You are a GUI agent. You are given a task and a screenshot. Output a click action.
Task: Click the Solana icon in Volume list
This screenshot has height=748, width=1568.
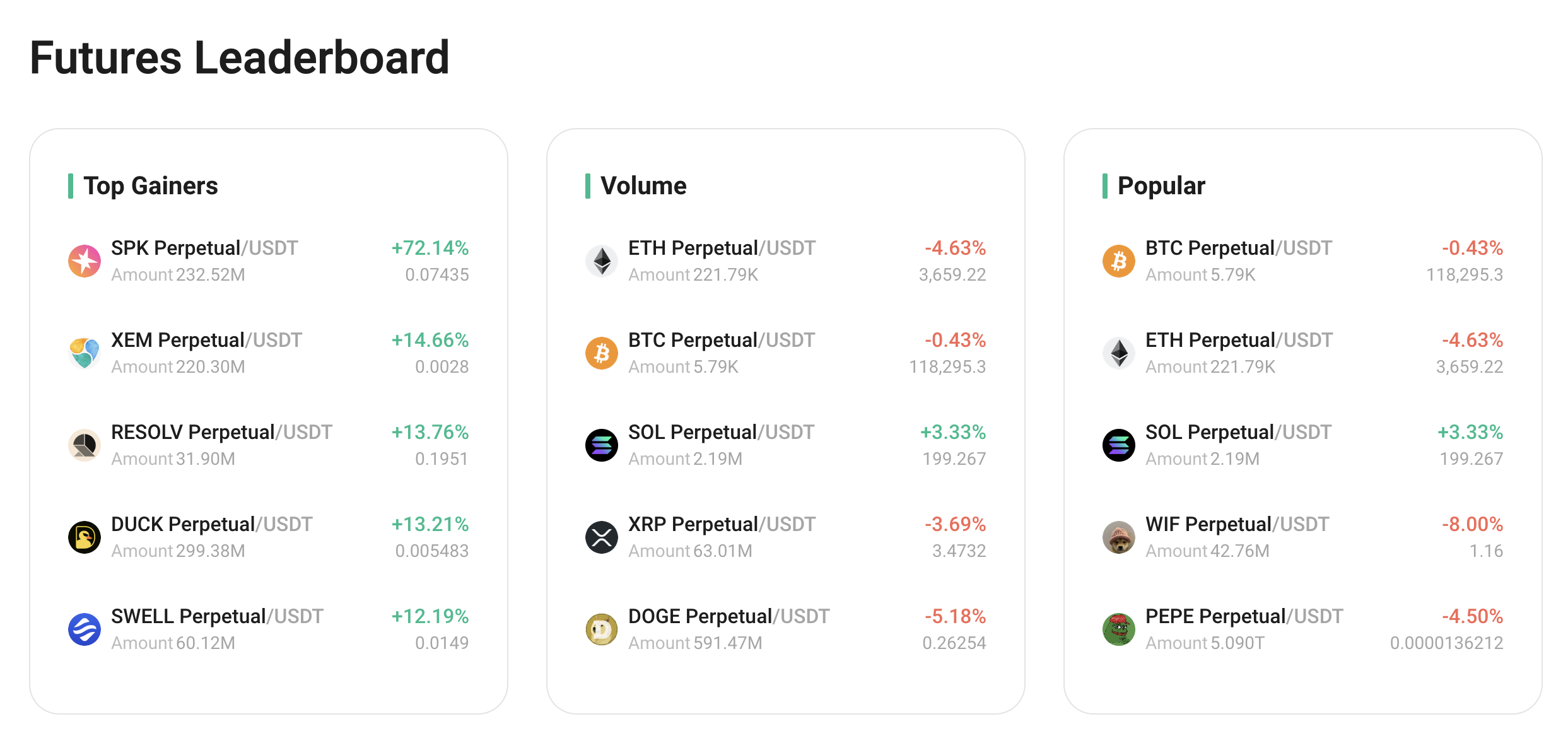pos(602,445)
